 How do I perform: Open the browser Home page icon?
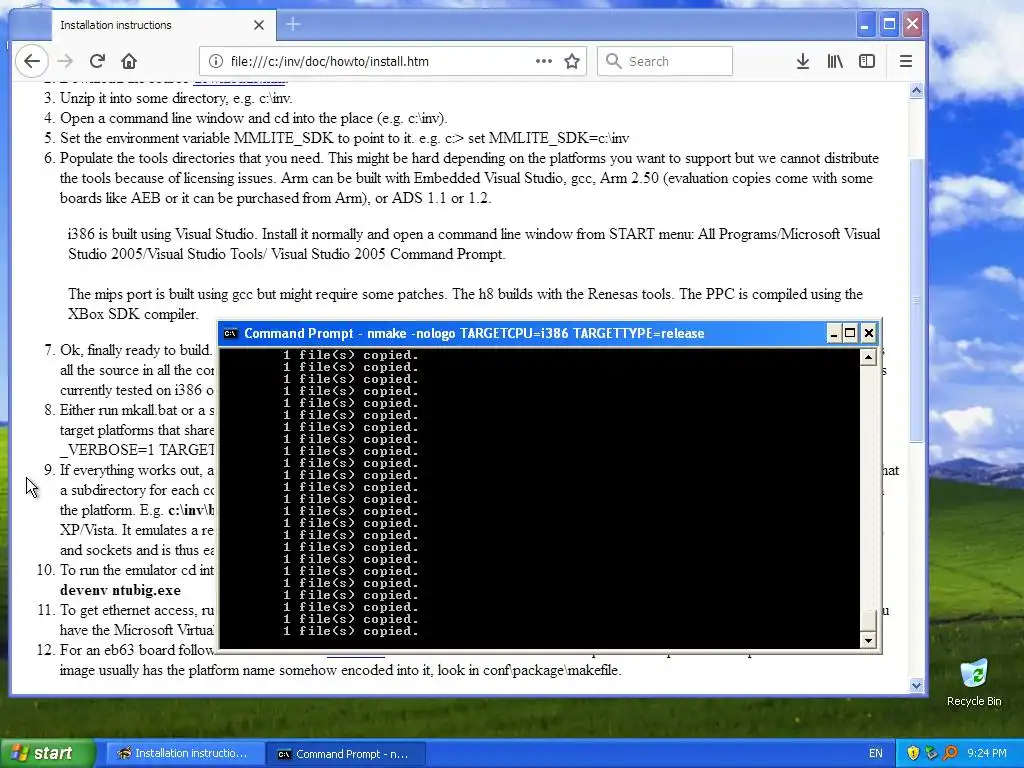(129, 61)
